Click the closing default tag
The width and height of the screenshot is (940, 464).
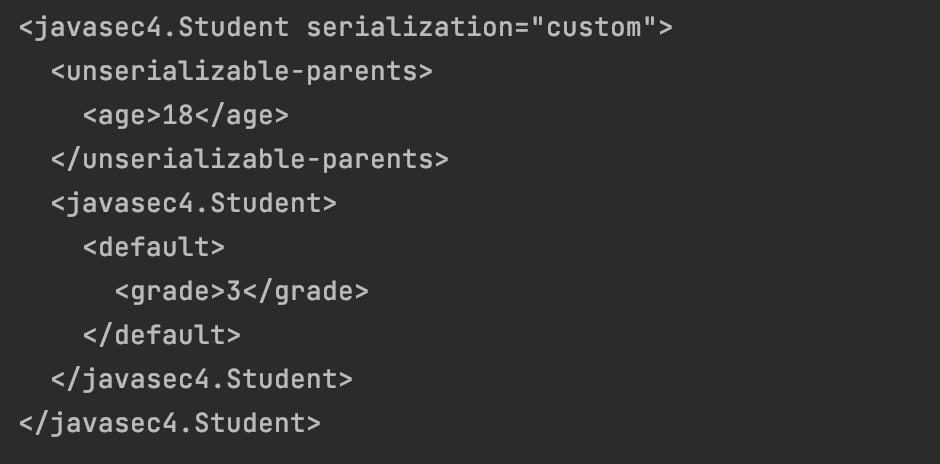point(162,335)
